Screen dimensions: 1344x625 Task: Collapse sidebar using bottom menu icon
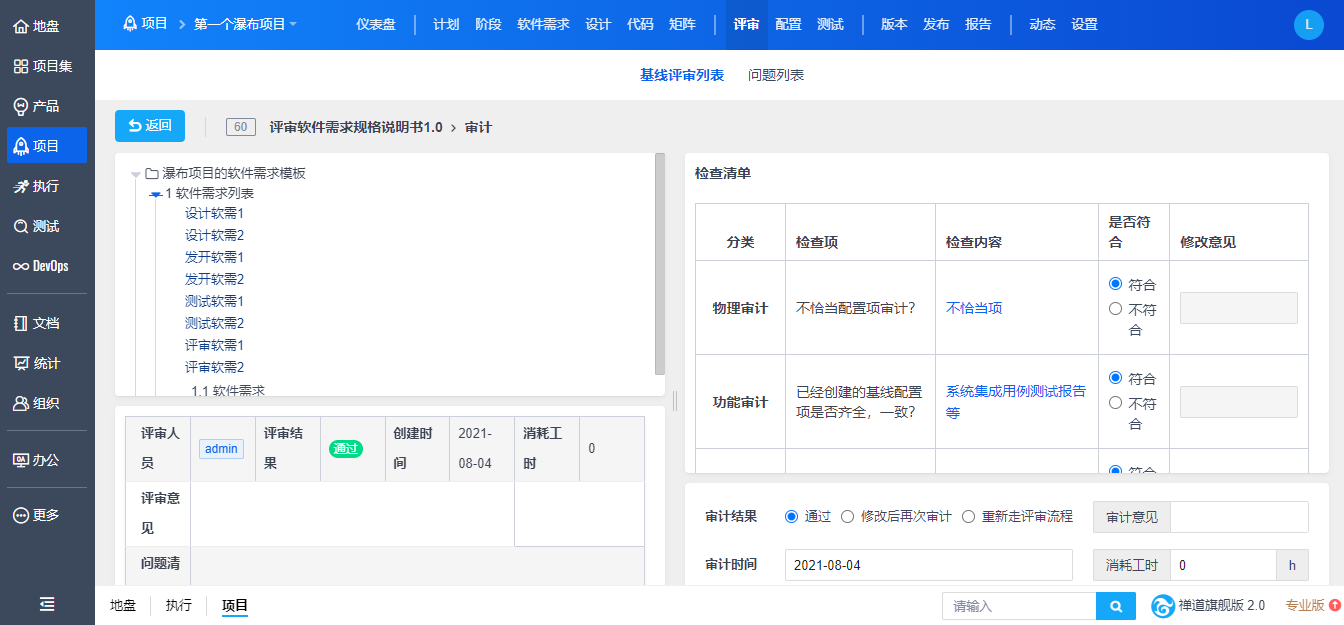pos(47,604)
